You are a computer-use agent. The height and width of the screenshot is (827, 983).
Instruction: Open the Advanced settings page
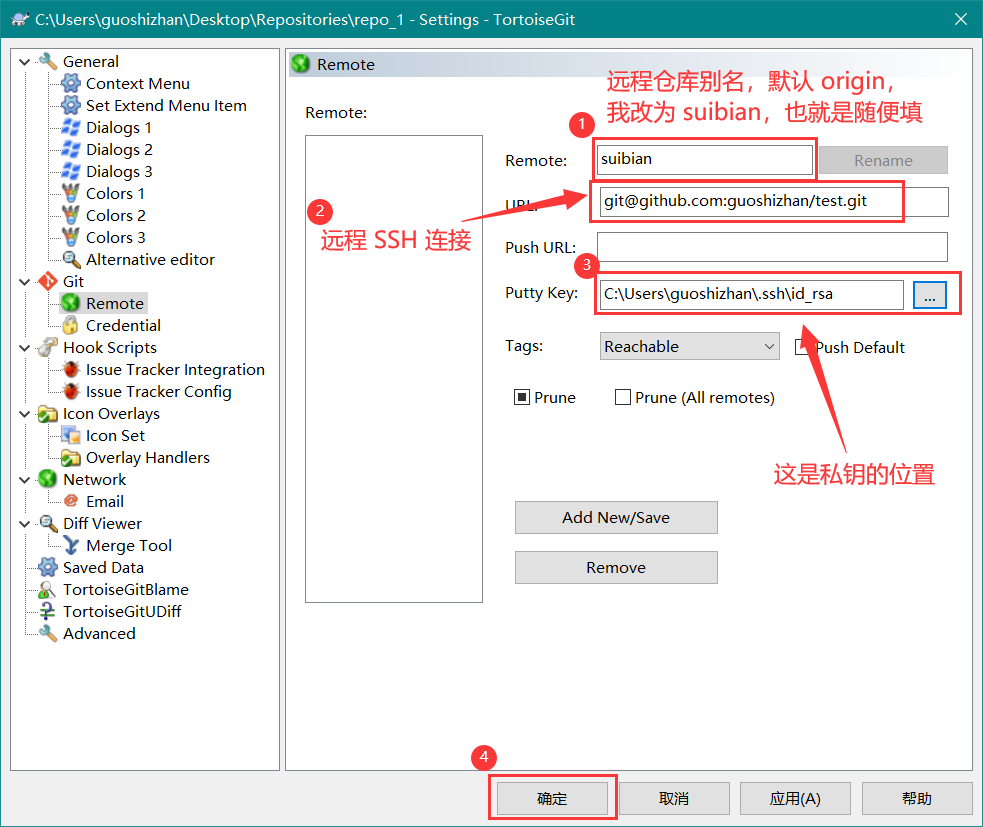98,634
